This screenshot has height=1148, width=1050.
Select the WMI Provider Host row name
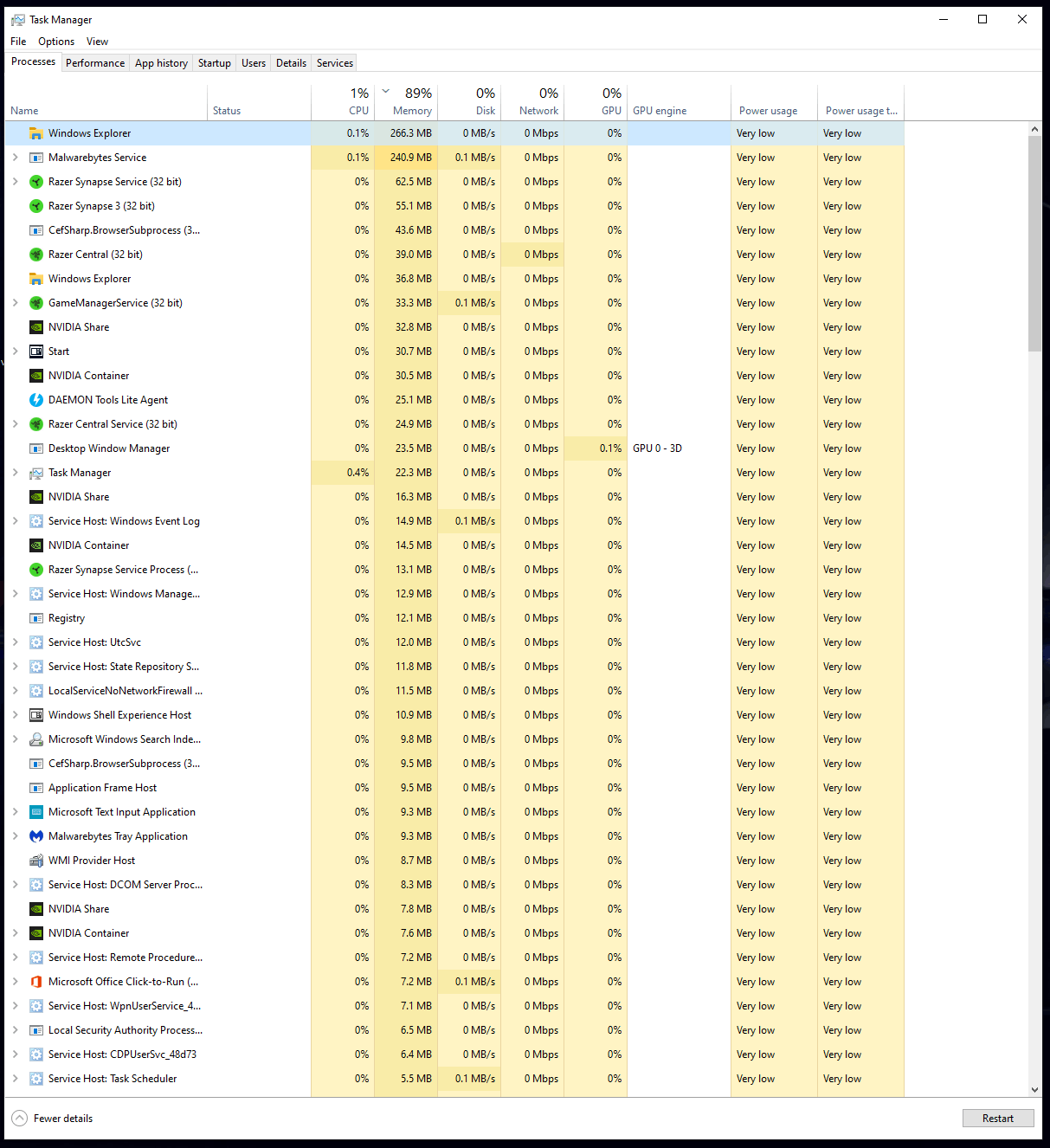click(x=92, y=861)
